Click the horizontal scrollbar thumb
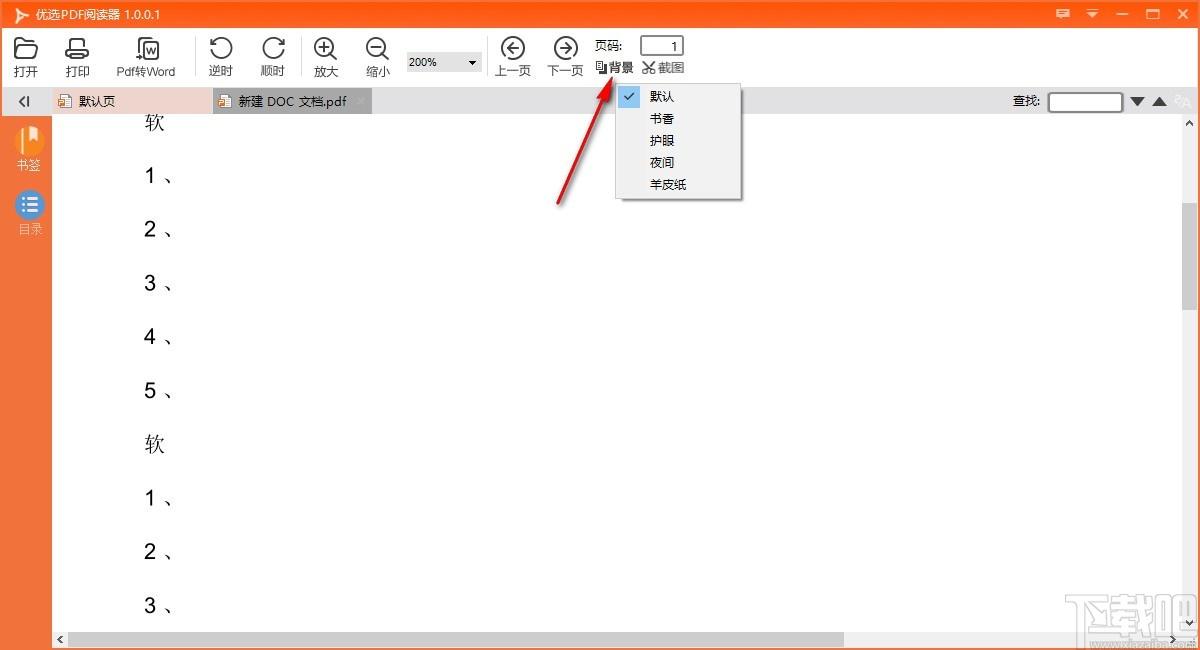Image resolution: width=1200 pixels, height=650 pixels. click(x=456, y=639)
